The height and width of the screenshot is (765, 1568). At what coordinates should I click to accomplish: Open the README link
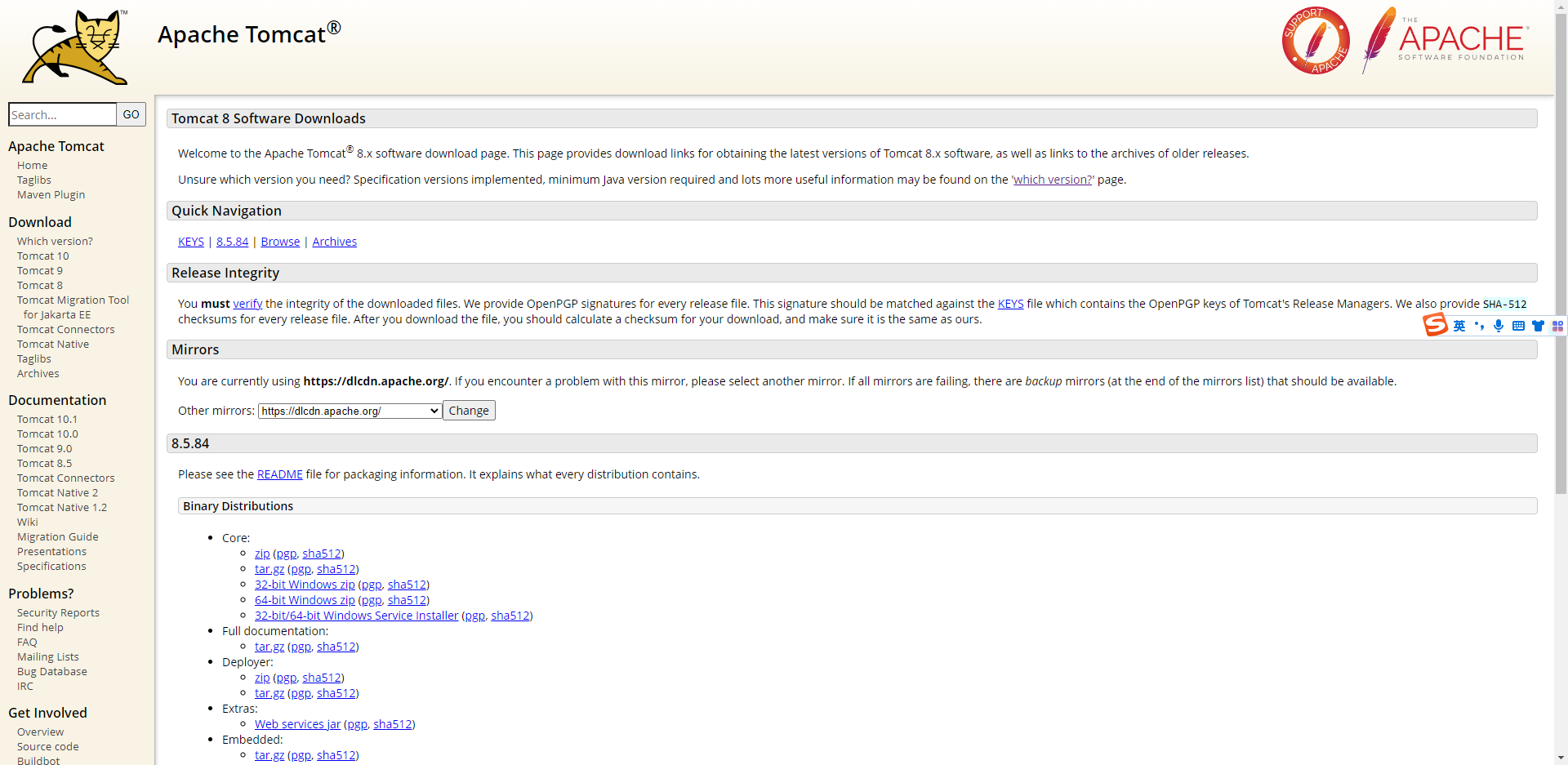tap(280, 474)
